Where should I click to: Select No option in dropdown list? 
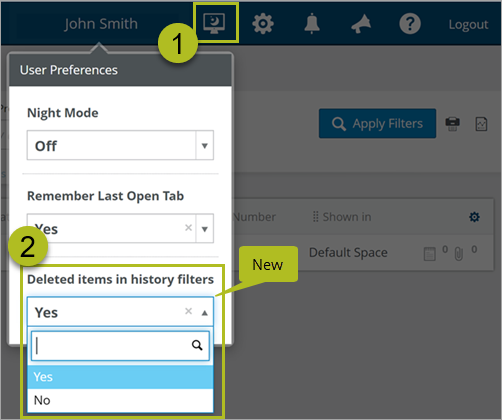click(x=120, y=400)
